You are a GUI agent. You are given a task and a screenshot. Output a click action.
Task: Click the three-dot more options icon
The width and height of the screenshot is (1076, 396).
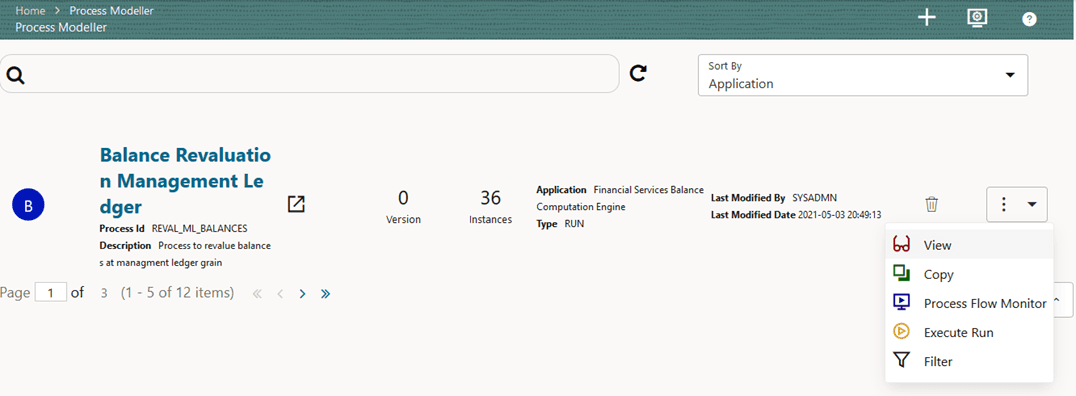[x=1004, y=204]
